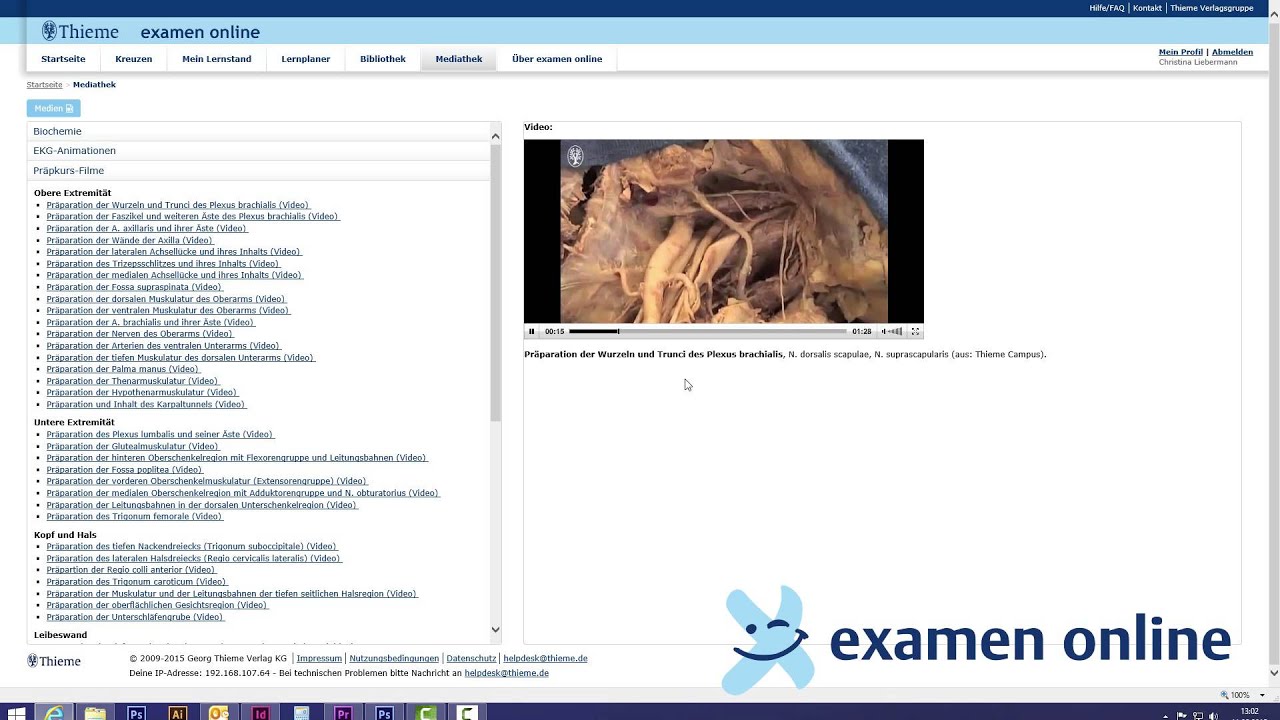Open the Bibliothek tab
Screen dimensions: 1280x720
click(x=383, y=59)
